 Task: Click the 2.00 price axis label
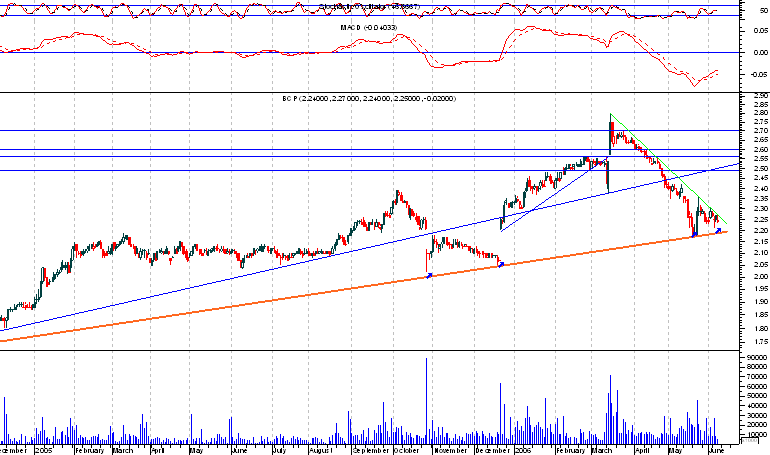coord(761,276)
